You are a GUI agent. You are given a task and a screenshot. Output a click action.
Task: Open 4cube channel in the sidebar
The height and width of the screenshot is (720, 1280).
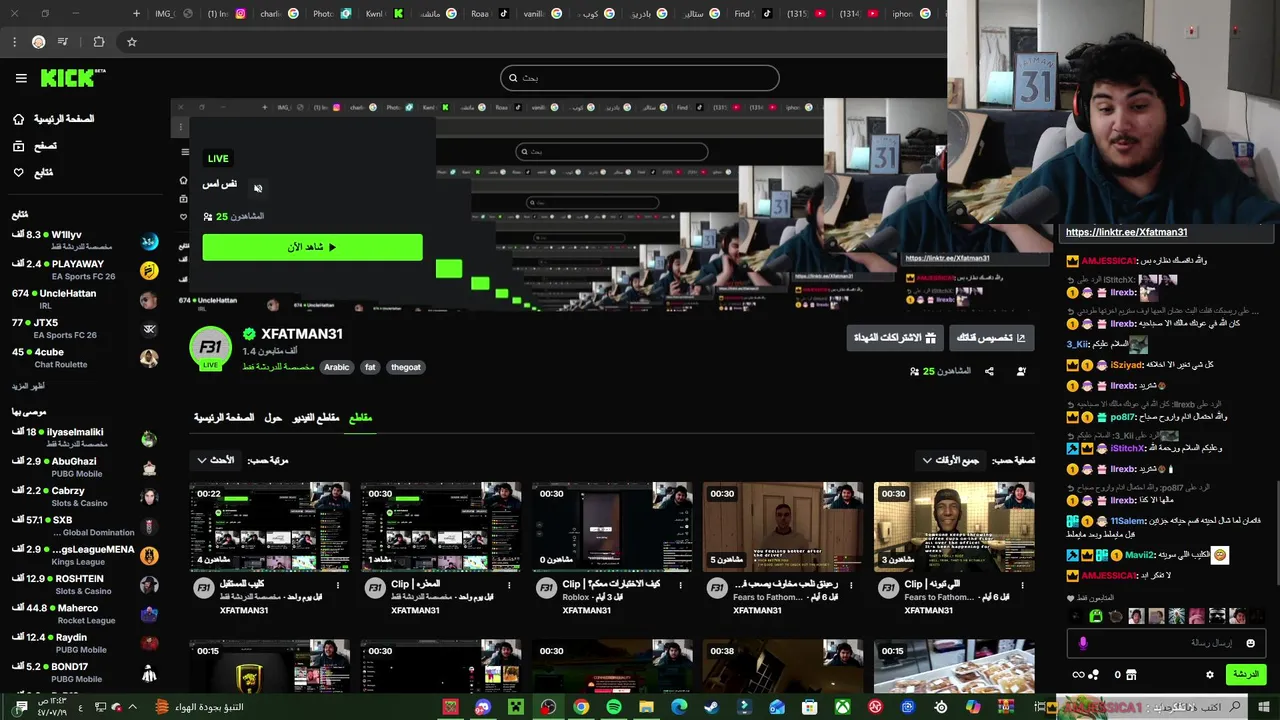click(85, 358)
